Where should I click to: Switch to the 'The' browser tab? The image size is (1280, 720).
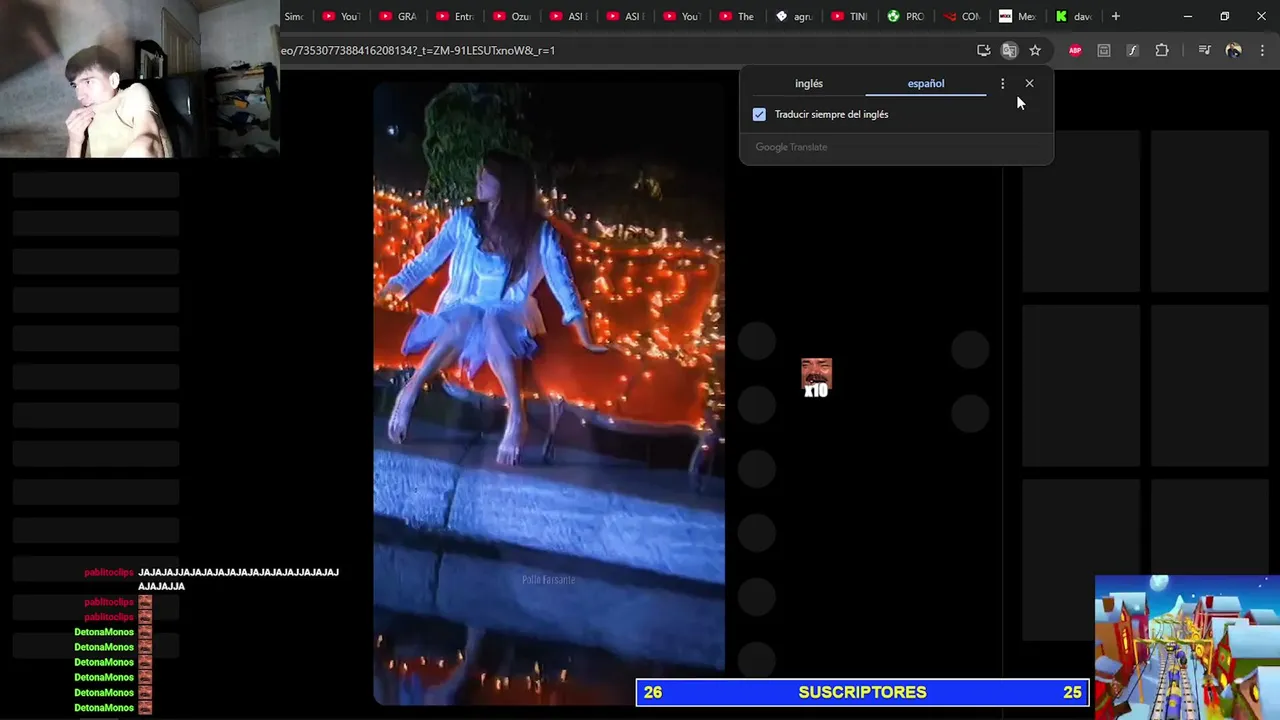(x=737, y=16)
